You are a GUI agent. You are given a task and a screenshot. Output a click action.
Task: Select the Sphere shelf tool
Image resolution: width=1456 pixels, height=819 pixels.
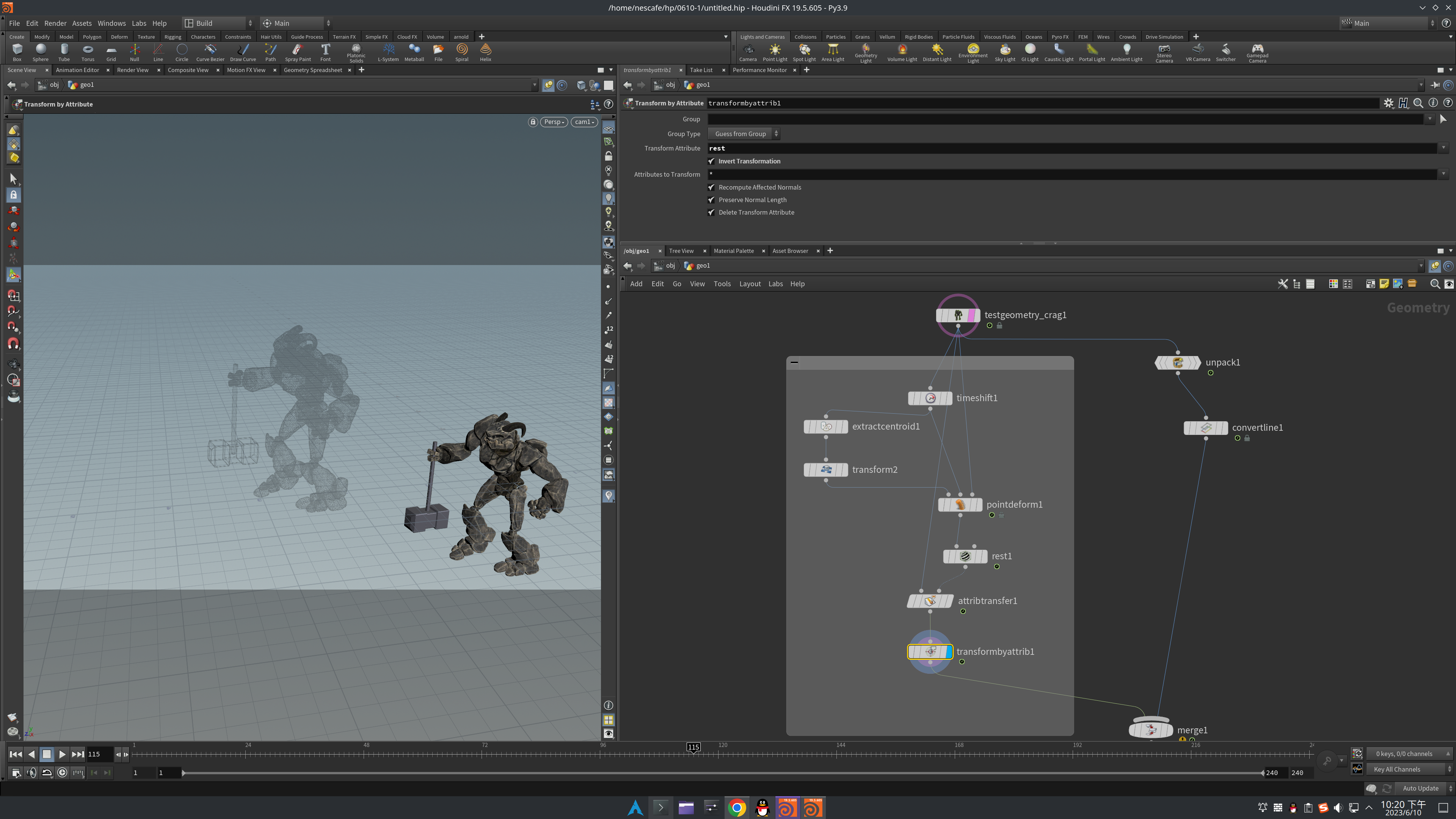coord(40,53)
